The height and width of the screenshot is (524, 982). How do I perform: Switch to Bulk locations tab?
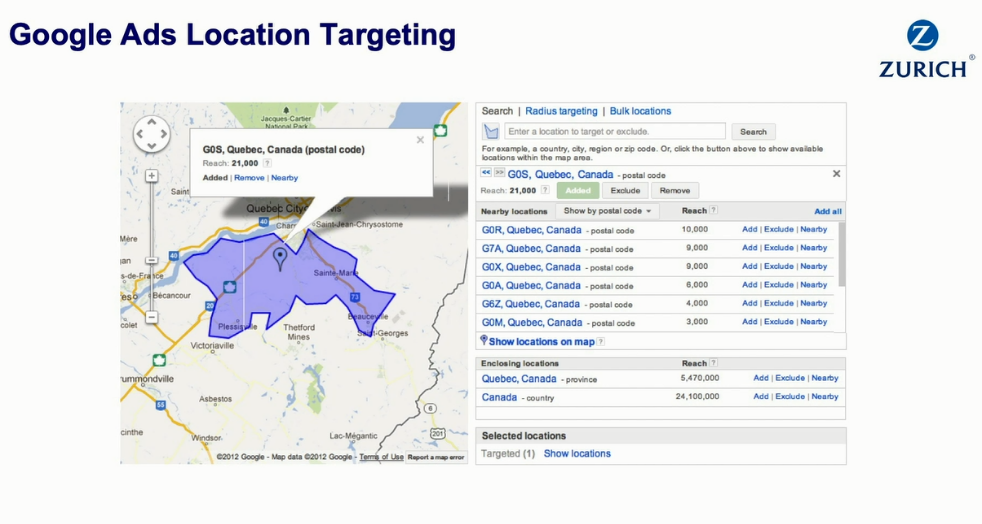[640, 111]
